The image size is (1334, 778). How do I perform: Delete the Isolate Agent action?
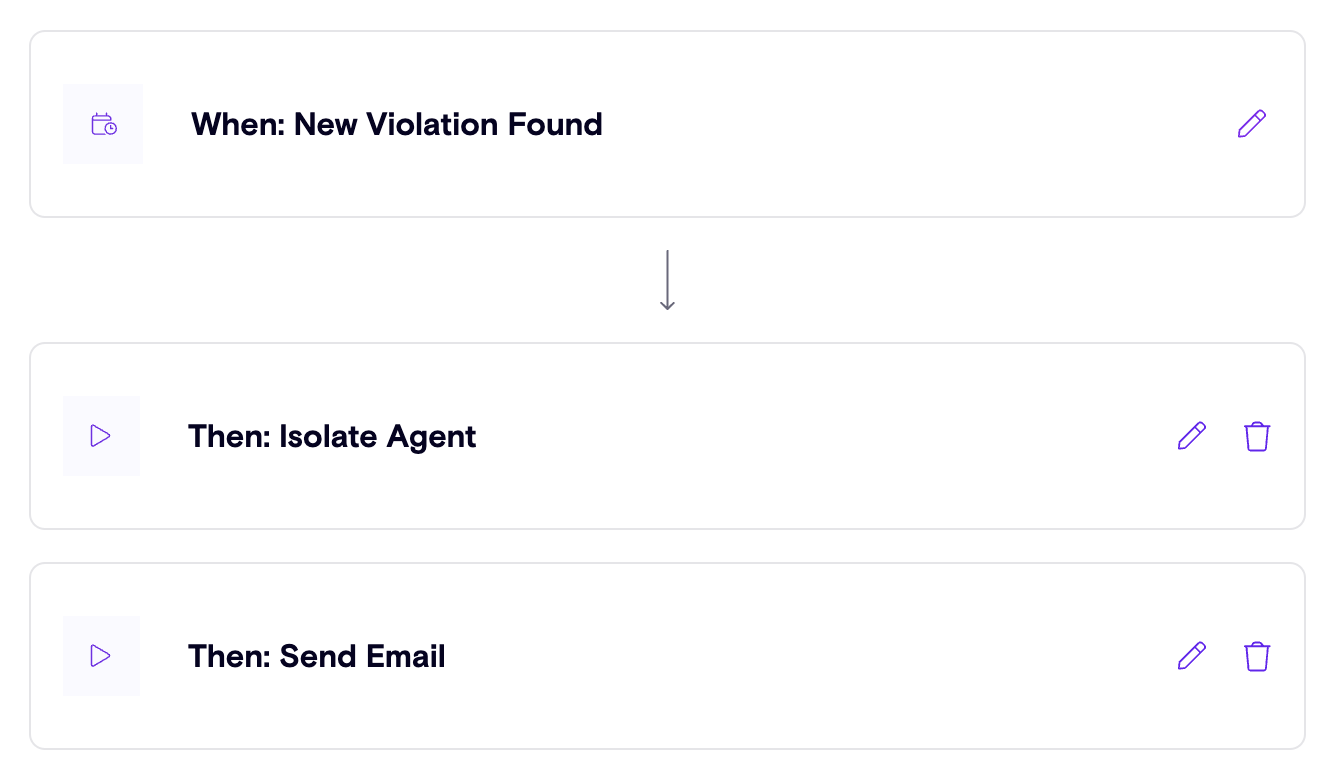pyautogui.click(x=1257, y=436)
